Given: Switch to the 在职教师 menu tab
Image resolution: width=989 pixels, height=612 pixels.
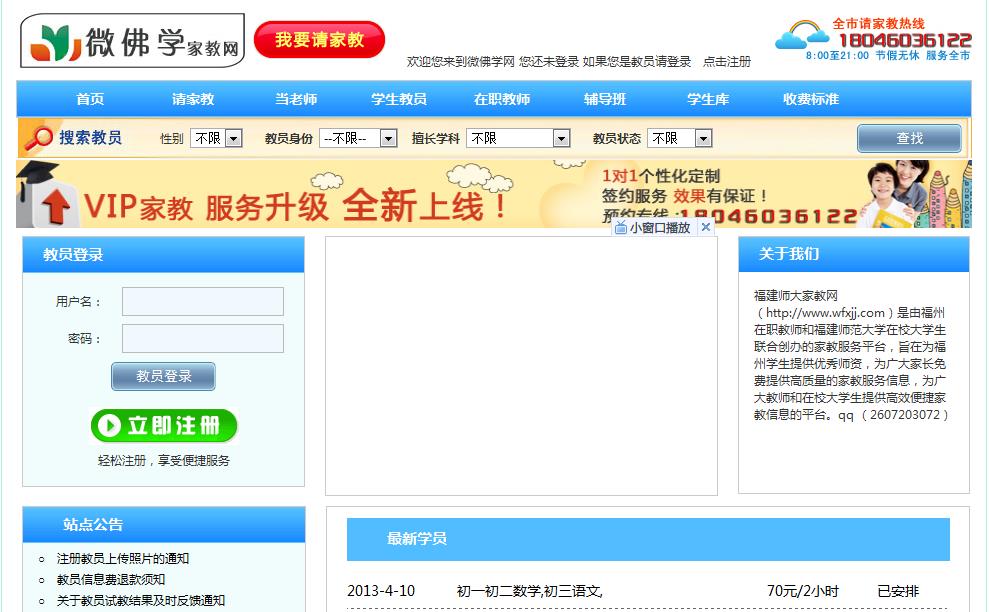Looking at the screenshot, I should click(503, 99).
